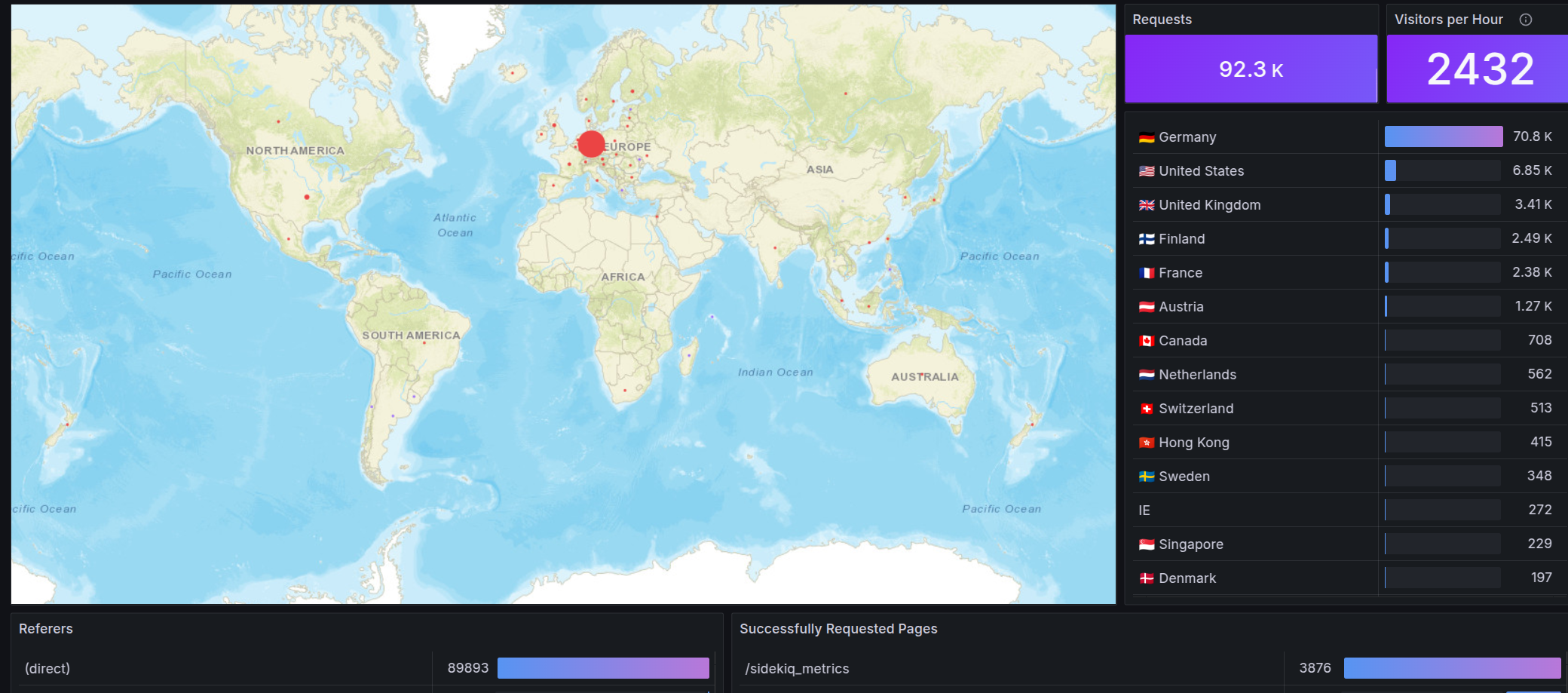Open the Referers panel title menu
This screenshot has height=693, width=1568.
click(x=46, y=629)
